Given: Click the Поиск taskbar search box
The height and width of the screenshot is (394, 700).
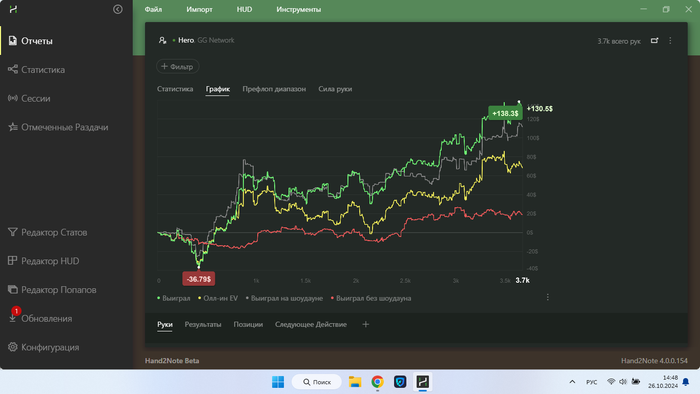Looking at the screenshot, I should point(317,382).
